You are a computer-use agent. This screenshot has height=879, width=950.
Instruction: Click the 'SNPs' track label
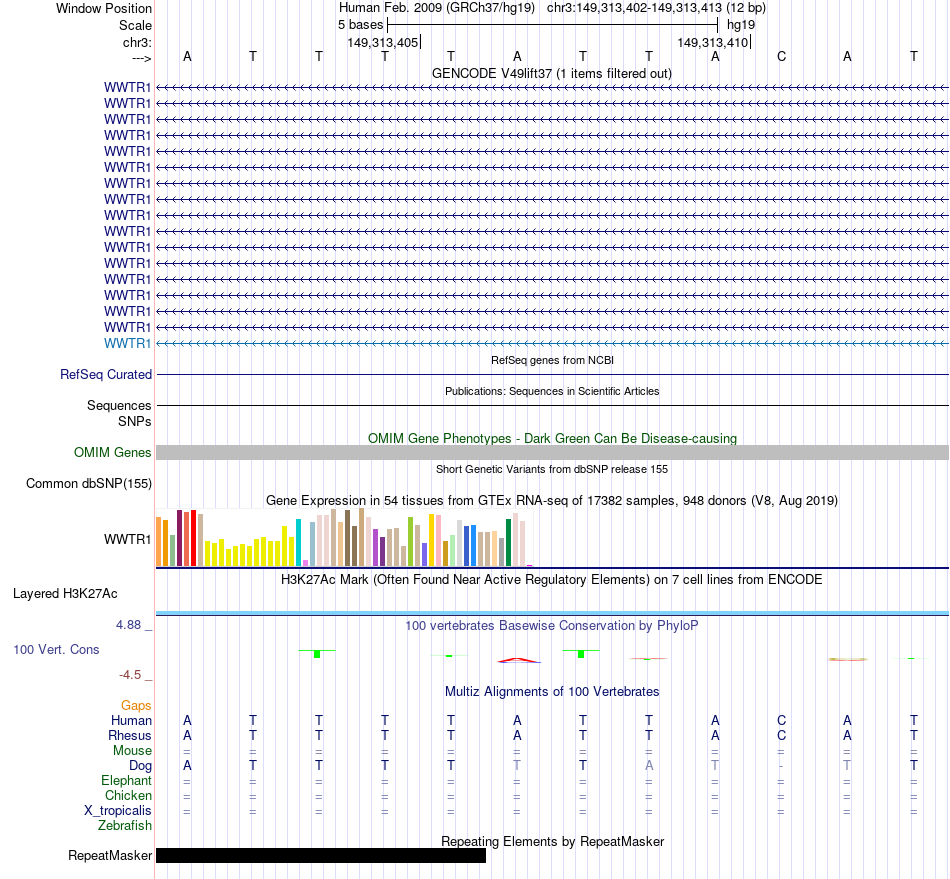135,421
